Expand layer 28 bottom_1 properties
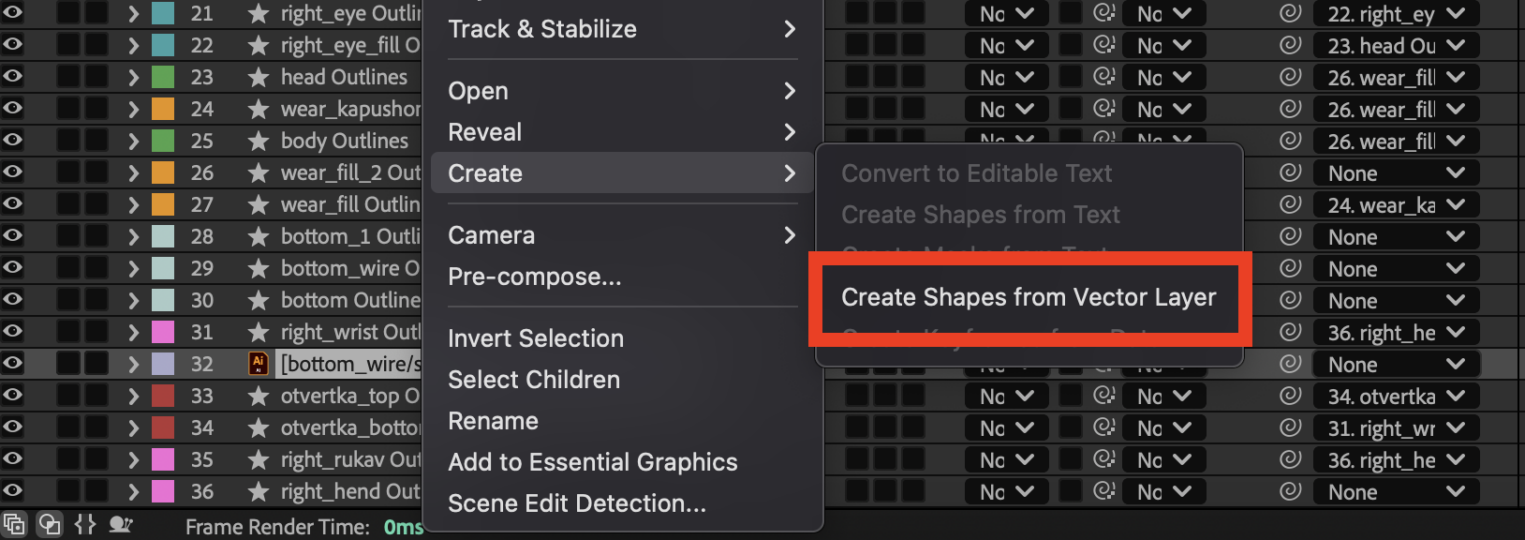Image resolution: width=1525 pixels, height=540 pixels. click(133, 237)
